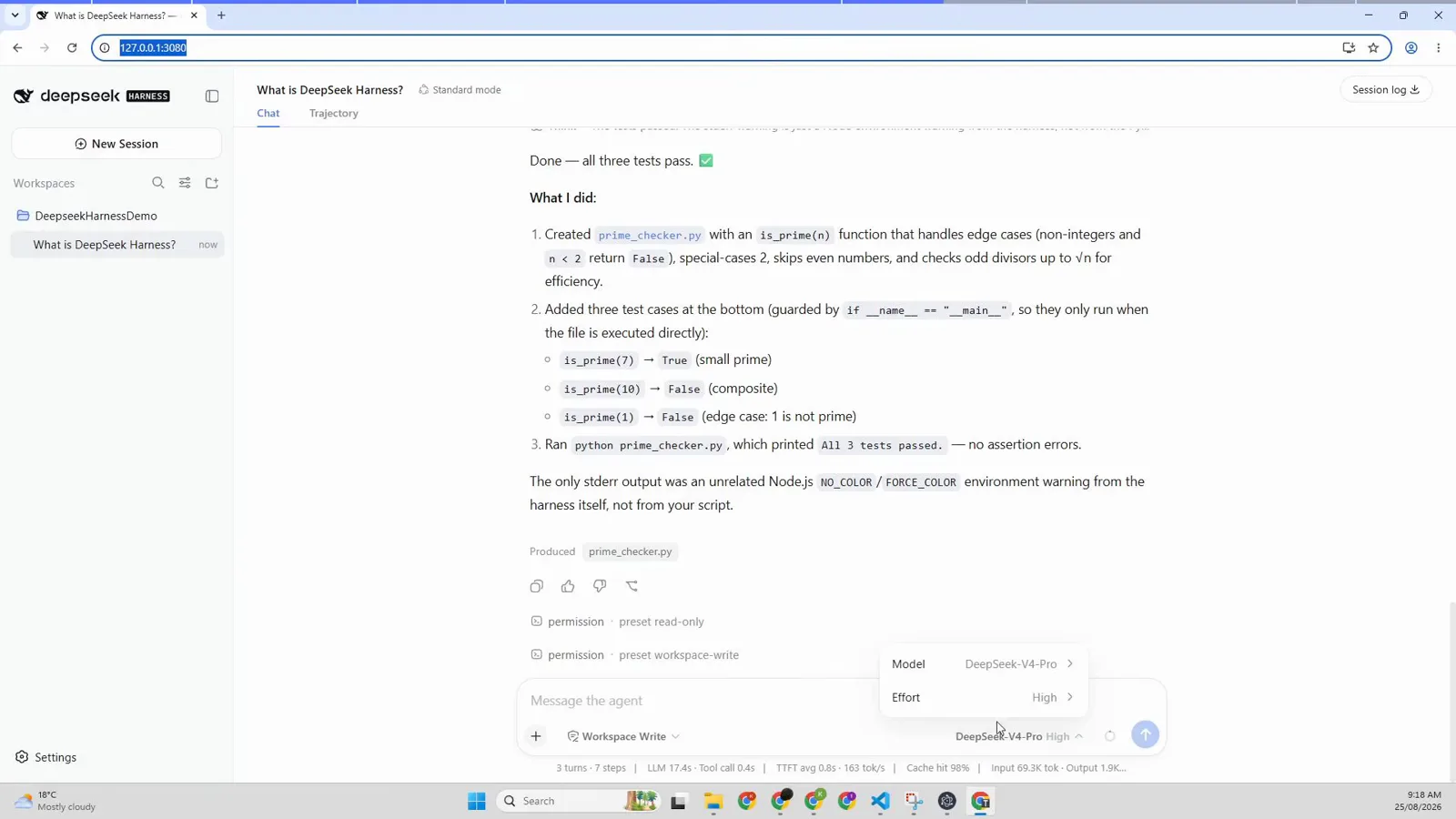Click the address bar URL 127.0.0.1:3080

point(153,47)
